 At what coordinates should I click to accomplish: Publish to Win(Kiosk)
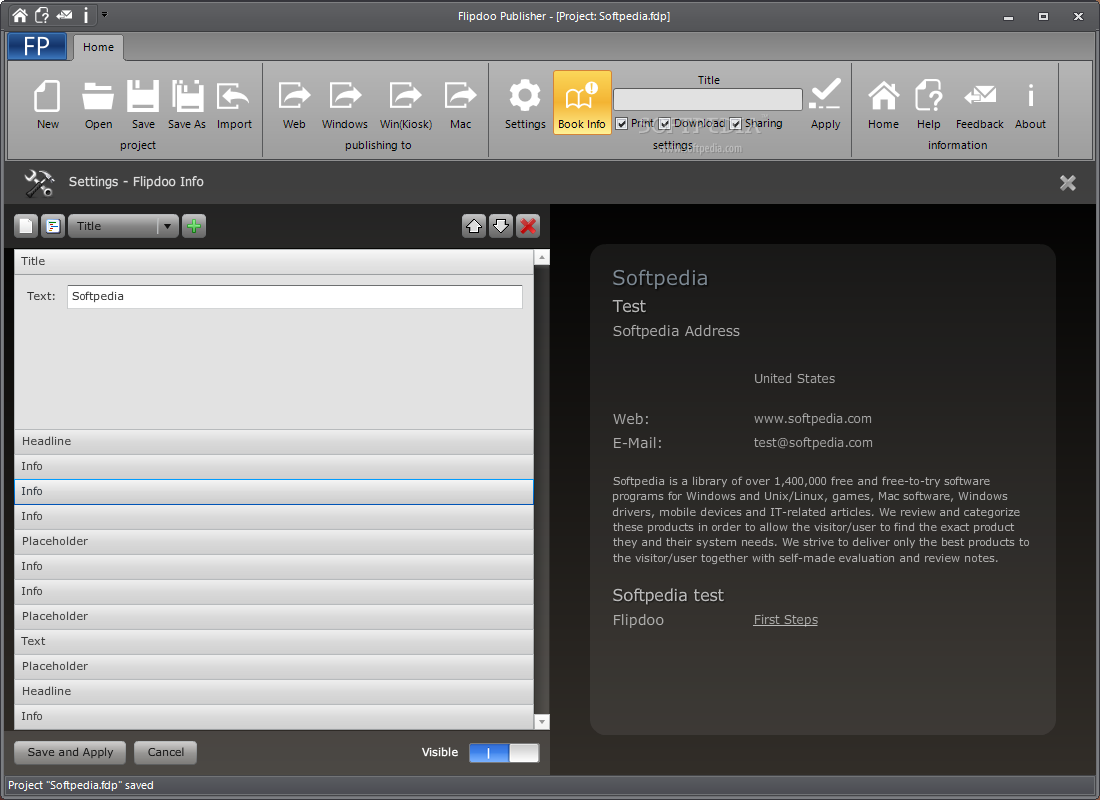405,105
